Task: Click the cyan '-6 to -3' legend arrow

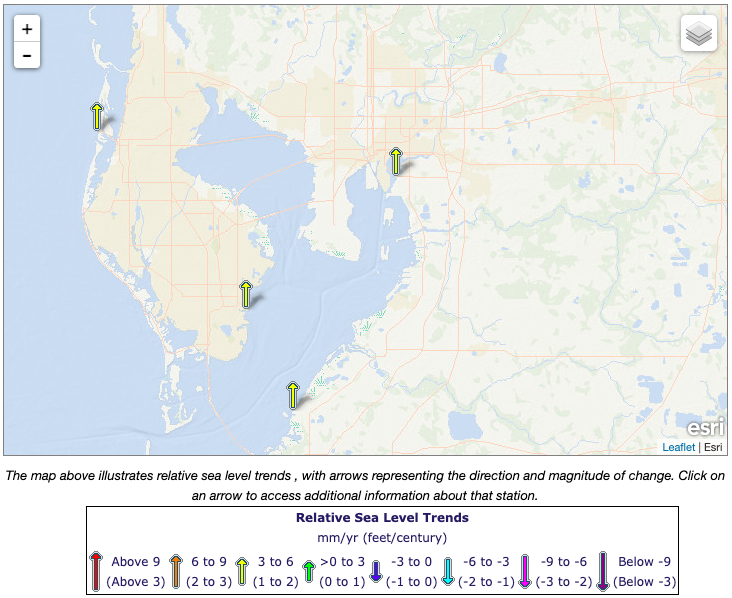Action: click(447, 572)
